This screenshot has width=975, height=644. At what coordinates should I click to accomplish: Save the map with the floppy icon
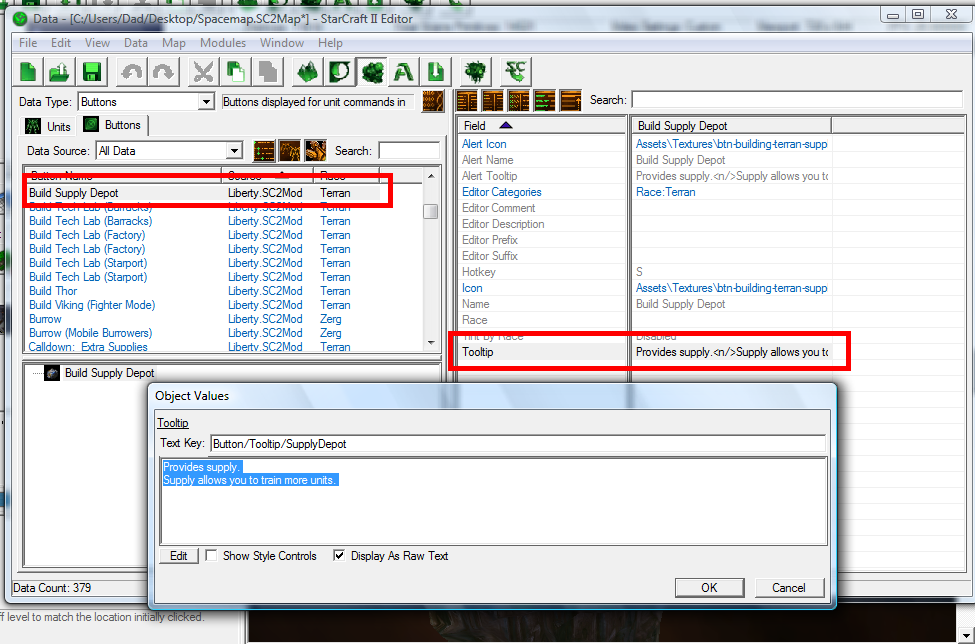click(92, 72)
